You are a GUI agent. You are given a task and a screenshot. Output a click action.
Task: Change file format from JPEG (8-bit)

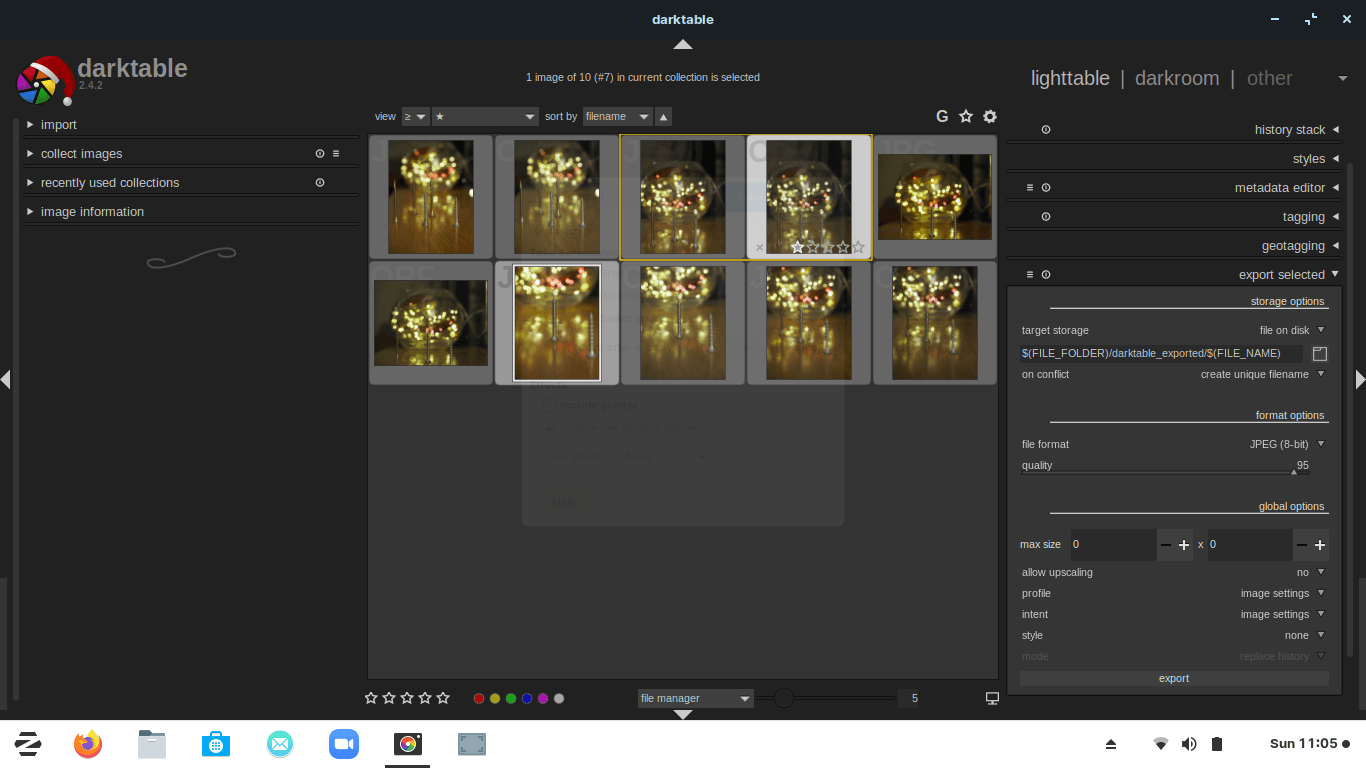[x=1284, y=444]
